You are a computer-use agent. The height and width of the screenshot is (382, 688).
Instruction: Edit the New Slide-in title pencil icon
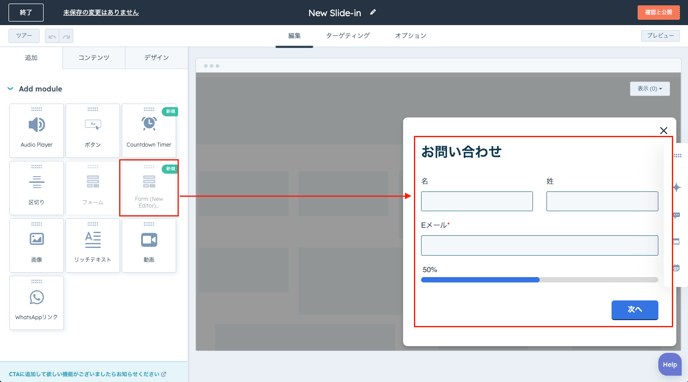point(373,12)
